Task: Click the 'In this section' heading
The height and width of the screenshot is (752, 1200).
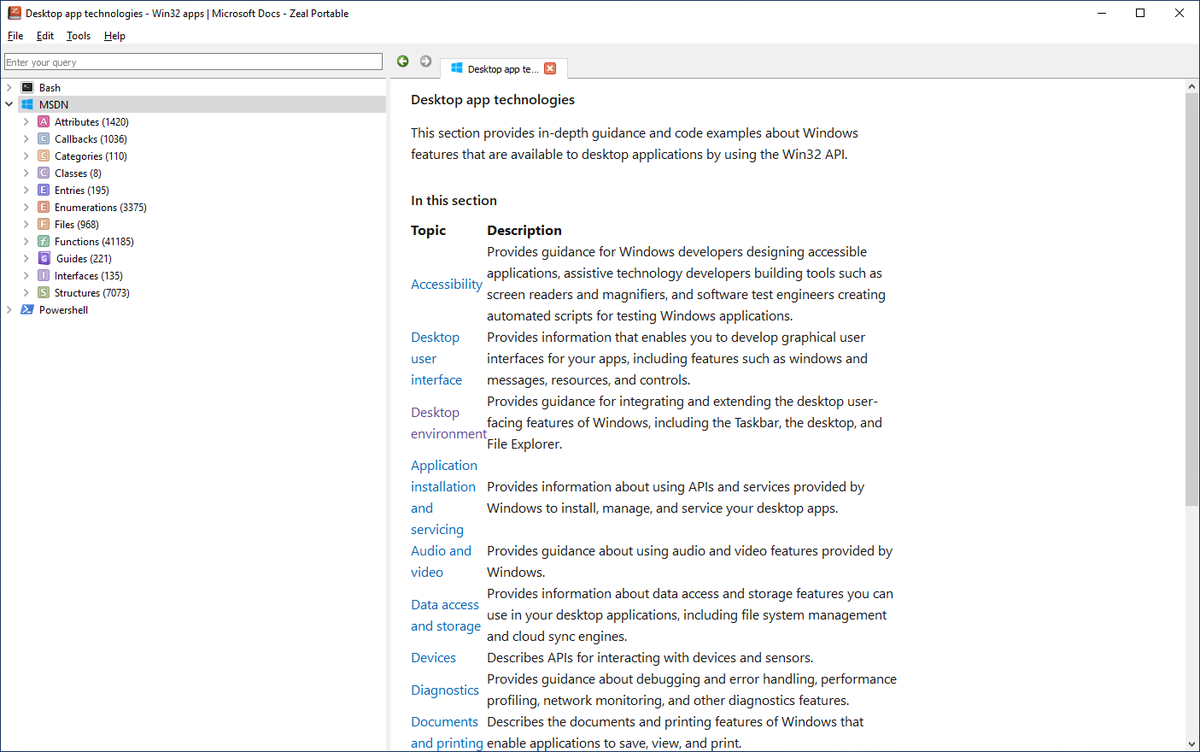Action: 454,200
